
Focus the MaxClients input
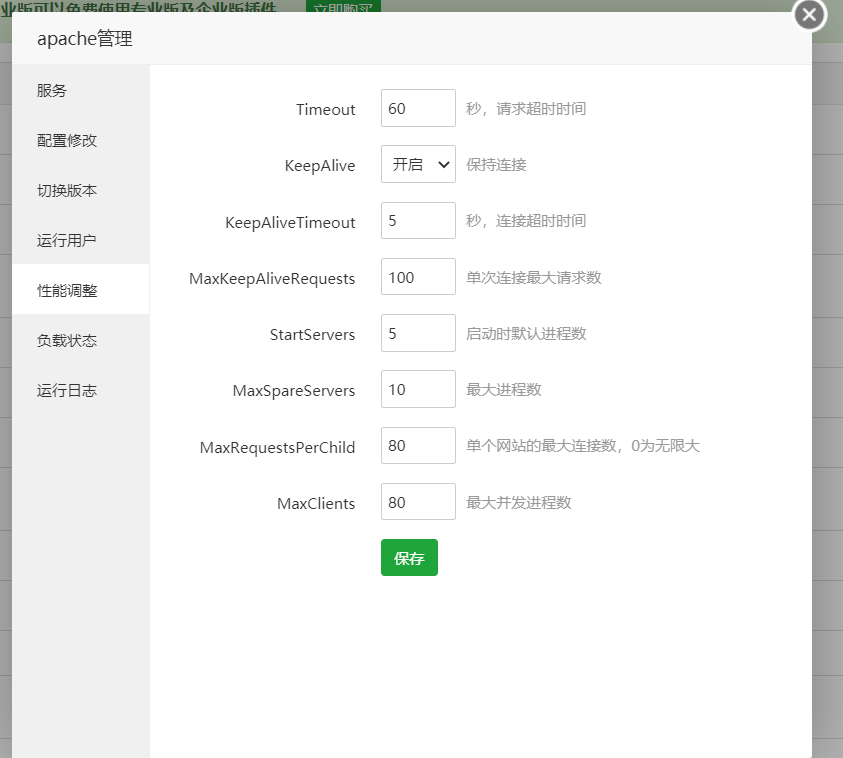click(418, 502)
